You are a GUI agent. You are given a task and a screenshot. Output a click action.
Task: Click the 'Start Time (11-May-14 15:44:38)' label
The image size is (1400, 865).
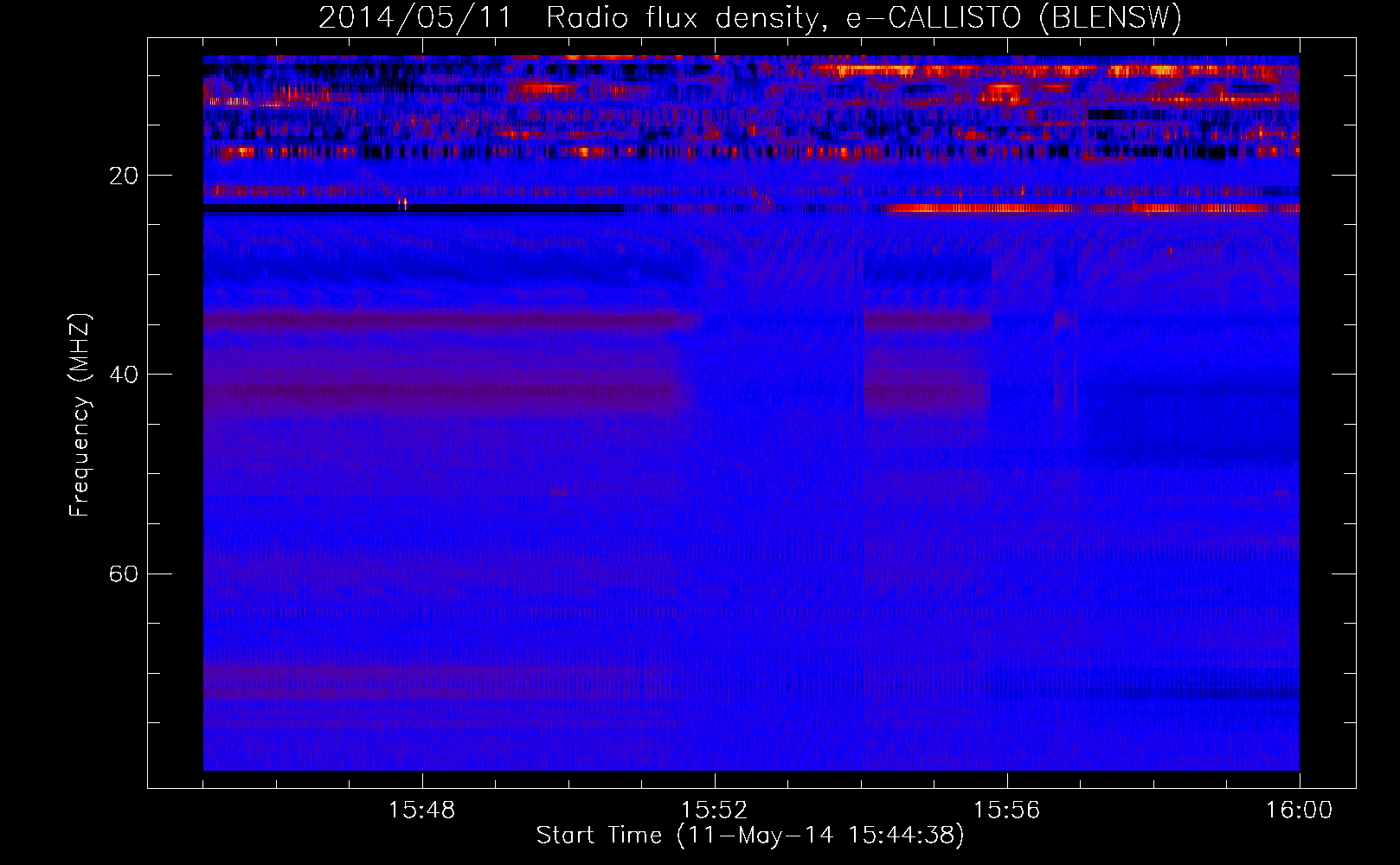coord(750,836)
